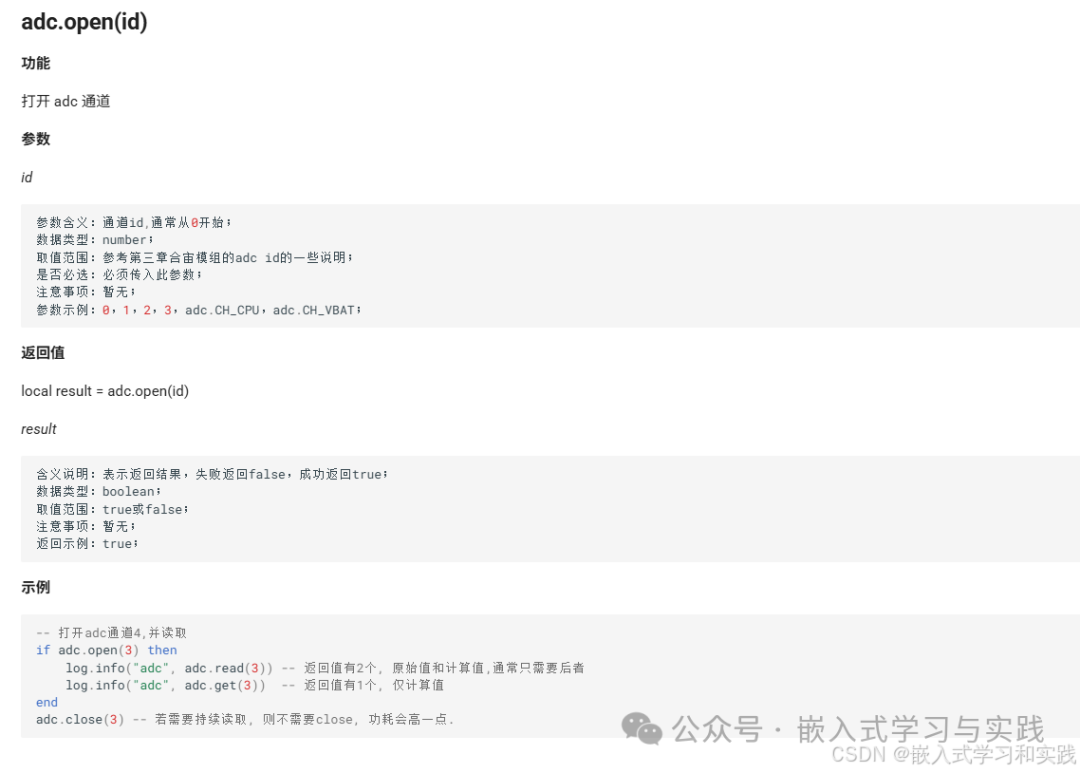This screenshot has width=1080, height=773.
Task: Click the italic id parameter label
Action: click(27, 177)
